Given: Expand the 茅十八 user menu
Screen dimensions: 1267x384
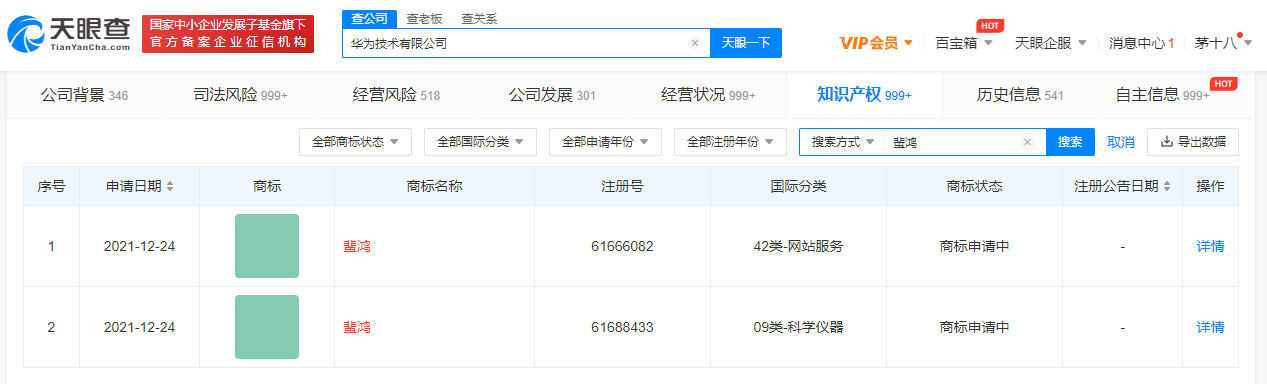Looking at the screenshot, I should pos(1222,43).
